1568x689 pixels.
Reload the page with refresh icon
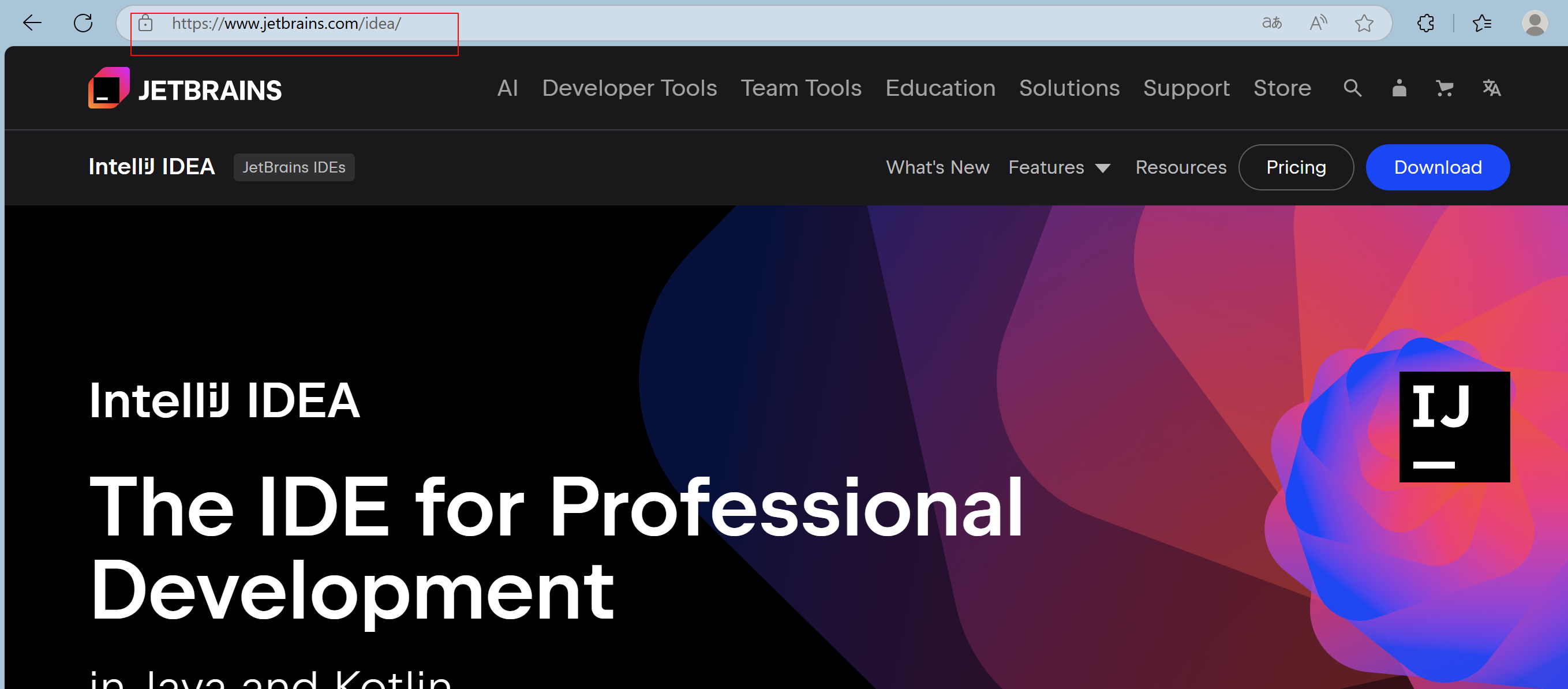[83, 23]
